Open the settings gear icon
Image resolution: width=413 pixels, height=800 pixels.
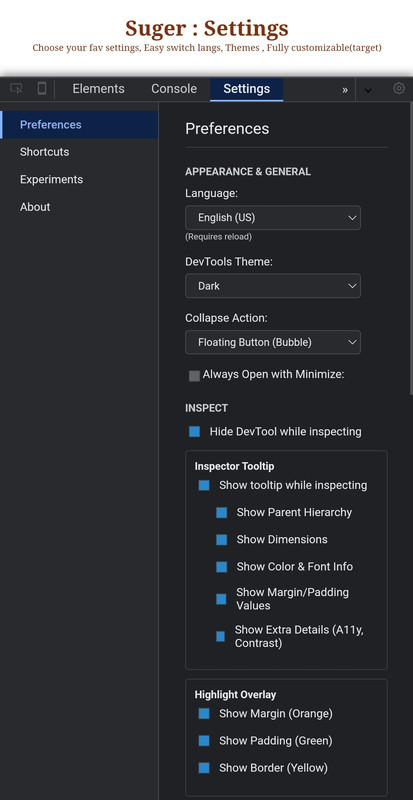399,89
